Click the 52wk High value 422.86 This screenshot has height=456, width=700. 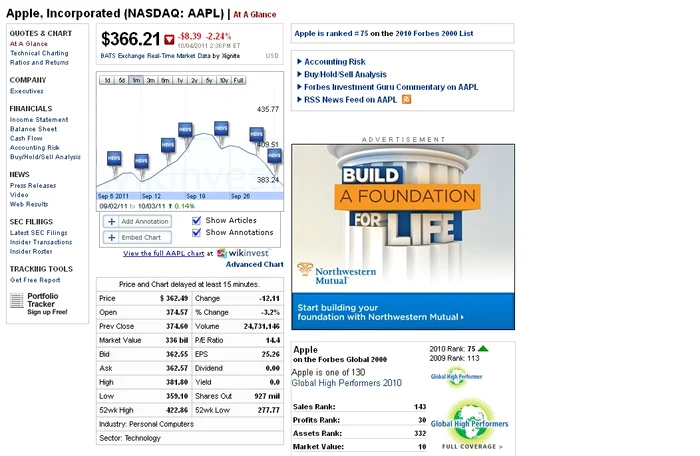tap(177, 410)
